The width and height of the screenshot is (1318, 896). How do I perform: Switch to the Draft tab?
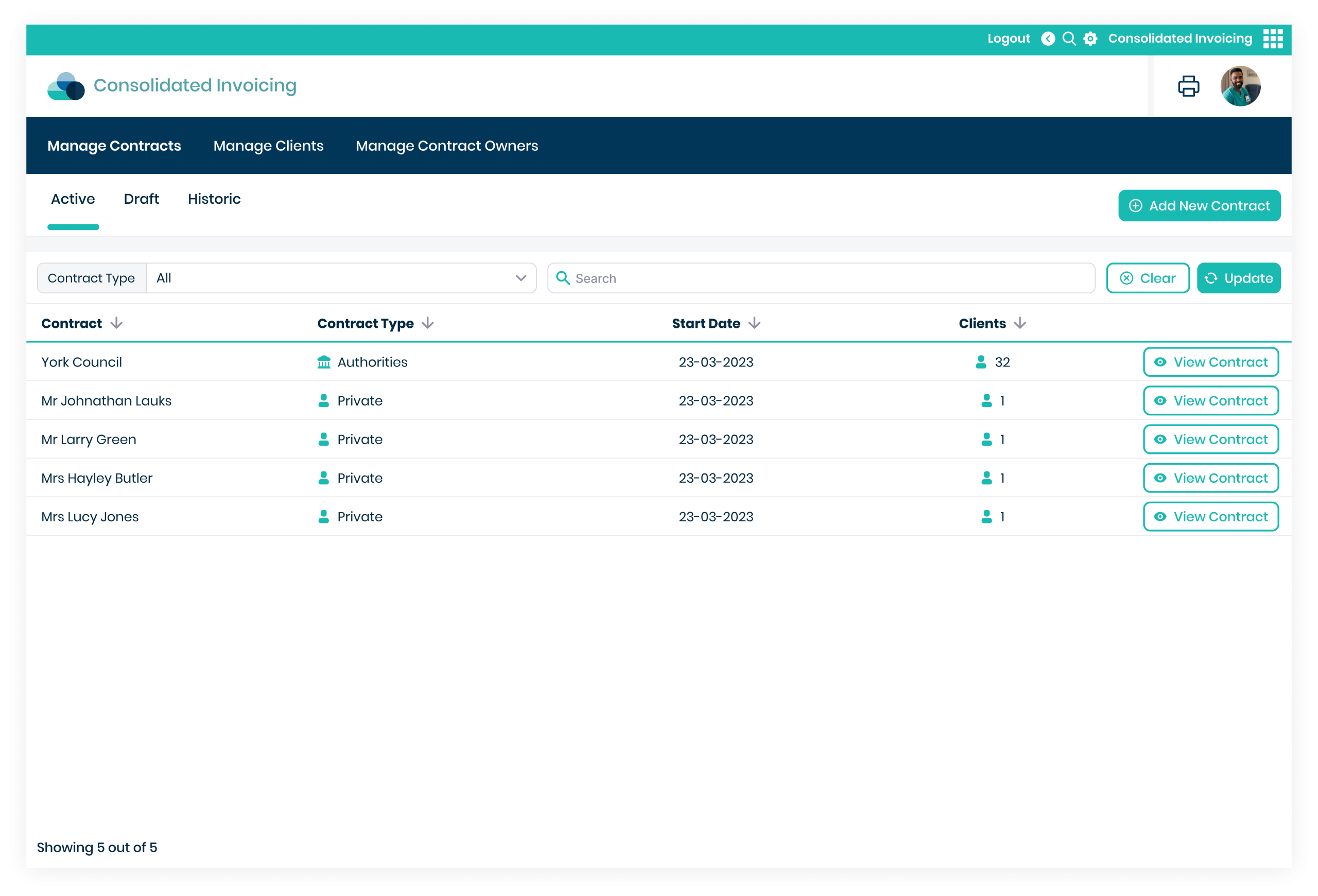141,199
